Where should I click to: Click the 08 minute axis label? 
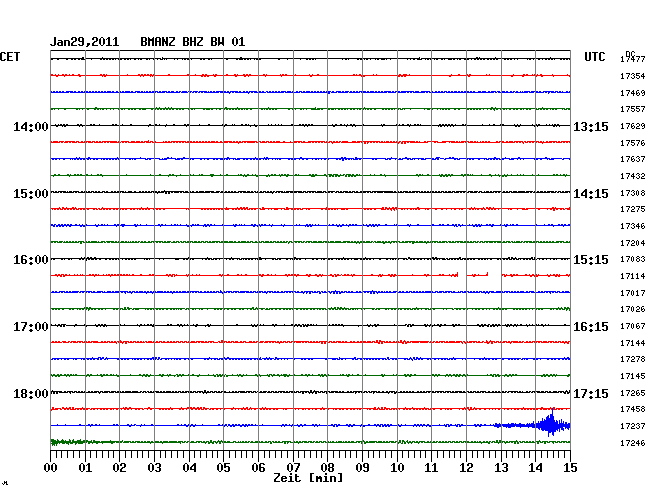pos(327,468)
